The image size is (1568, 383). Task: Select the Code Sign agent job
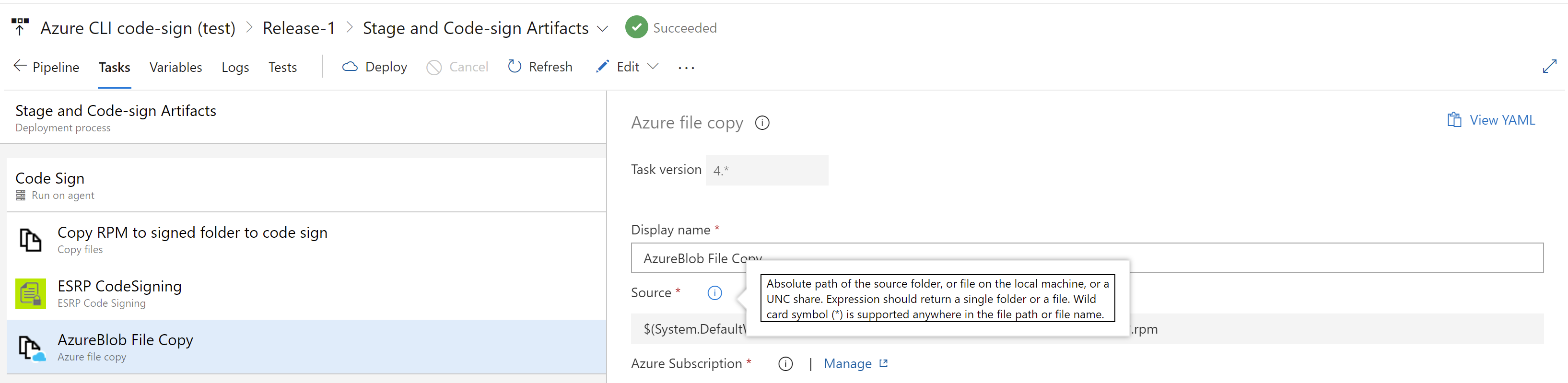306,185
